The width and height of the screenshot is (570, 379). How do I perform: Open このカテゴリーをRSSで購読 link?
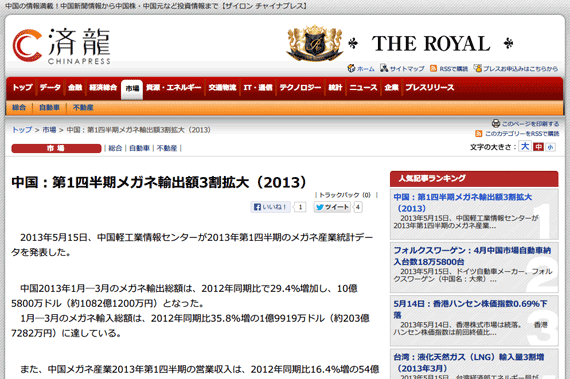point(522,134)
